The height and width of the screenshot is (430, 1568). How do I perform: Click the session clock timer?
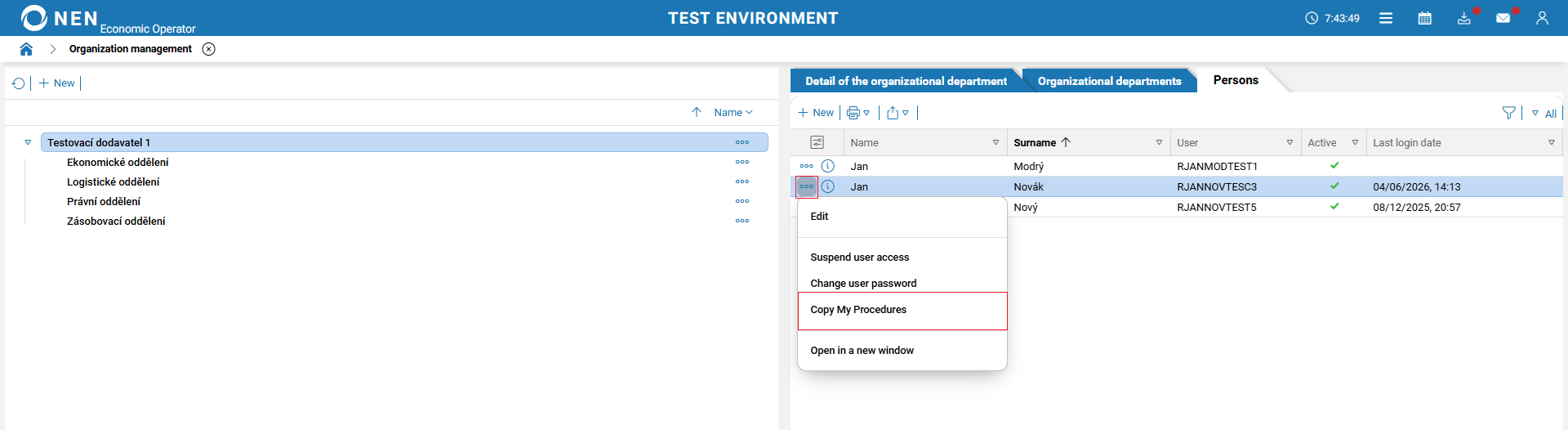[x=1332, y=18]
